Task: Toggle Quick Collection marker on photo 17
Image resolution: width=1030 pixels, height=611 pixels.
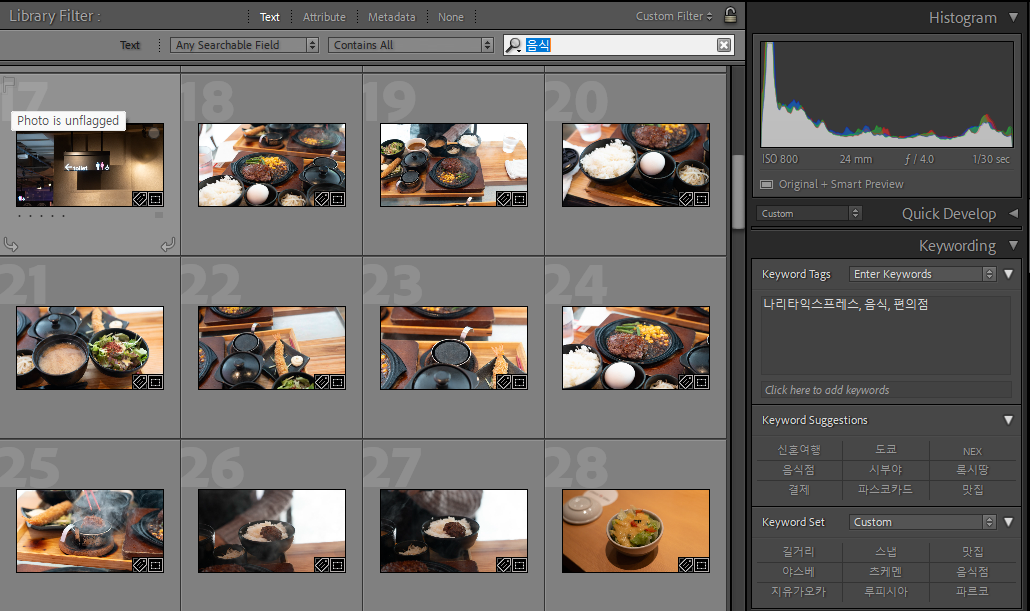Action: [153, 132]
